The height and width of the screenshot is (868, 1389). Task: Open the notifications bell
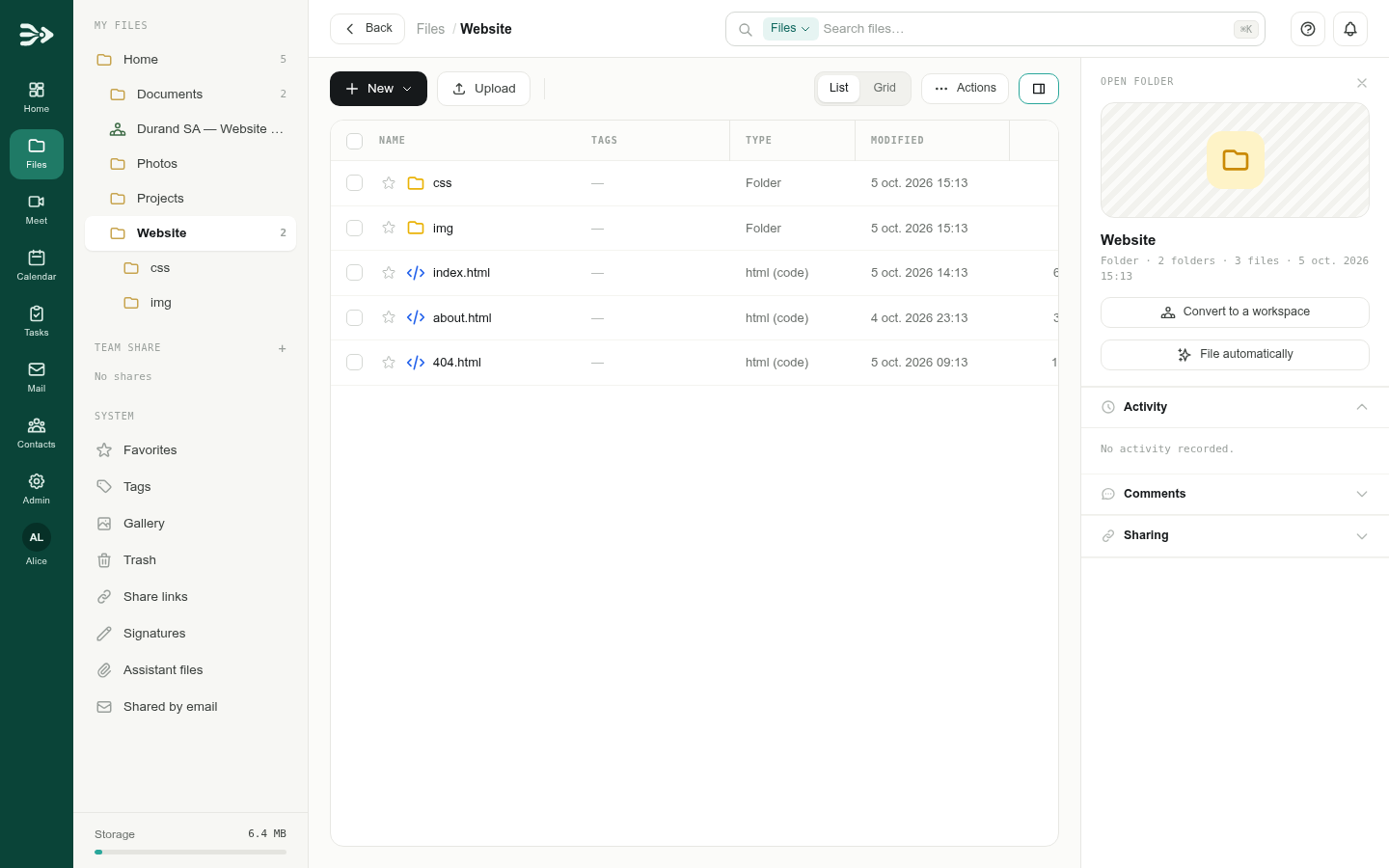[1350, 29]
